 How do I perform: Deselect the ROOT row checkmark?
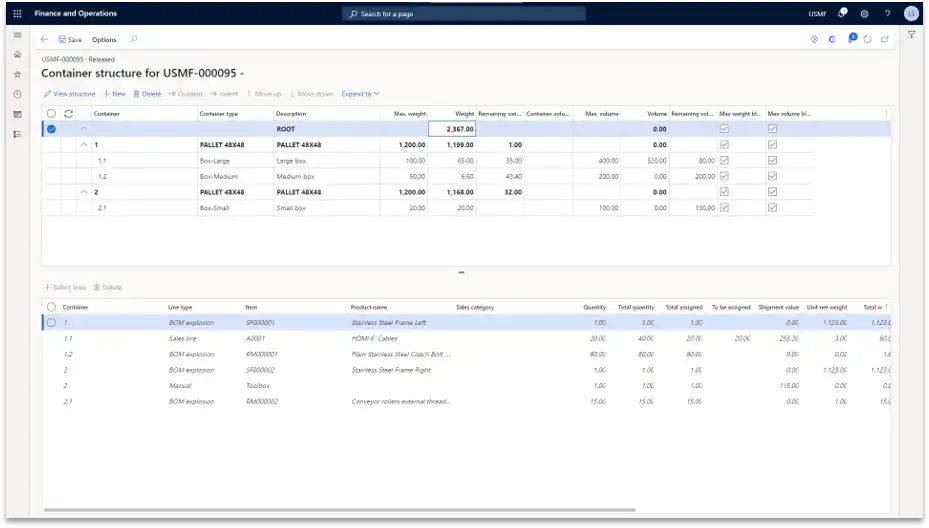(x=52, y=129)
